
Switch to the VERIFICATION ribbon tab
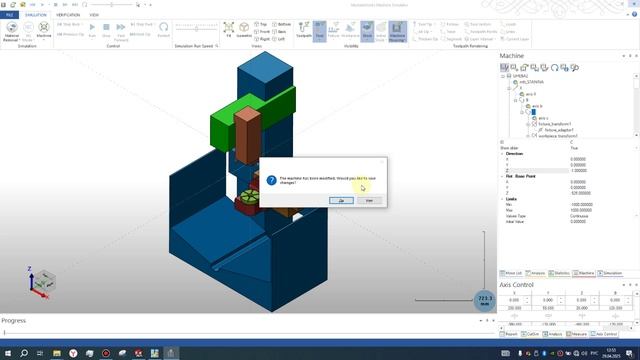68,15
